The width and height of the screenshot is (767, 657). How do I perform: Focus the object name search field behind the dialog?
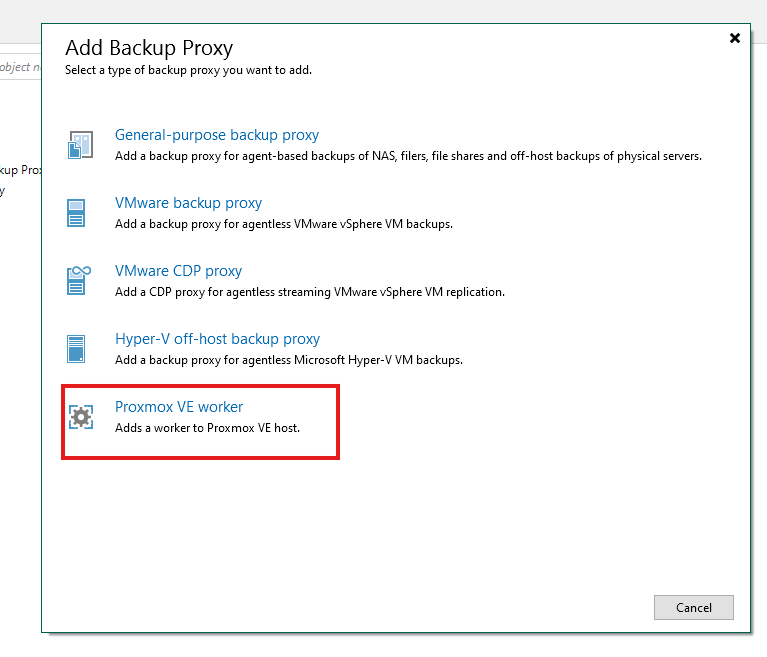[21, 67]
